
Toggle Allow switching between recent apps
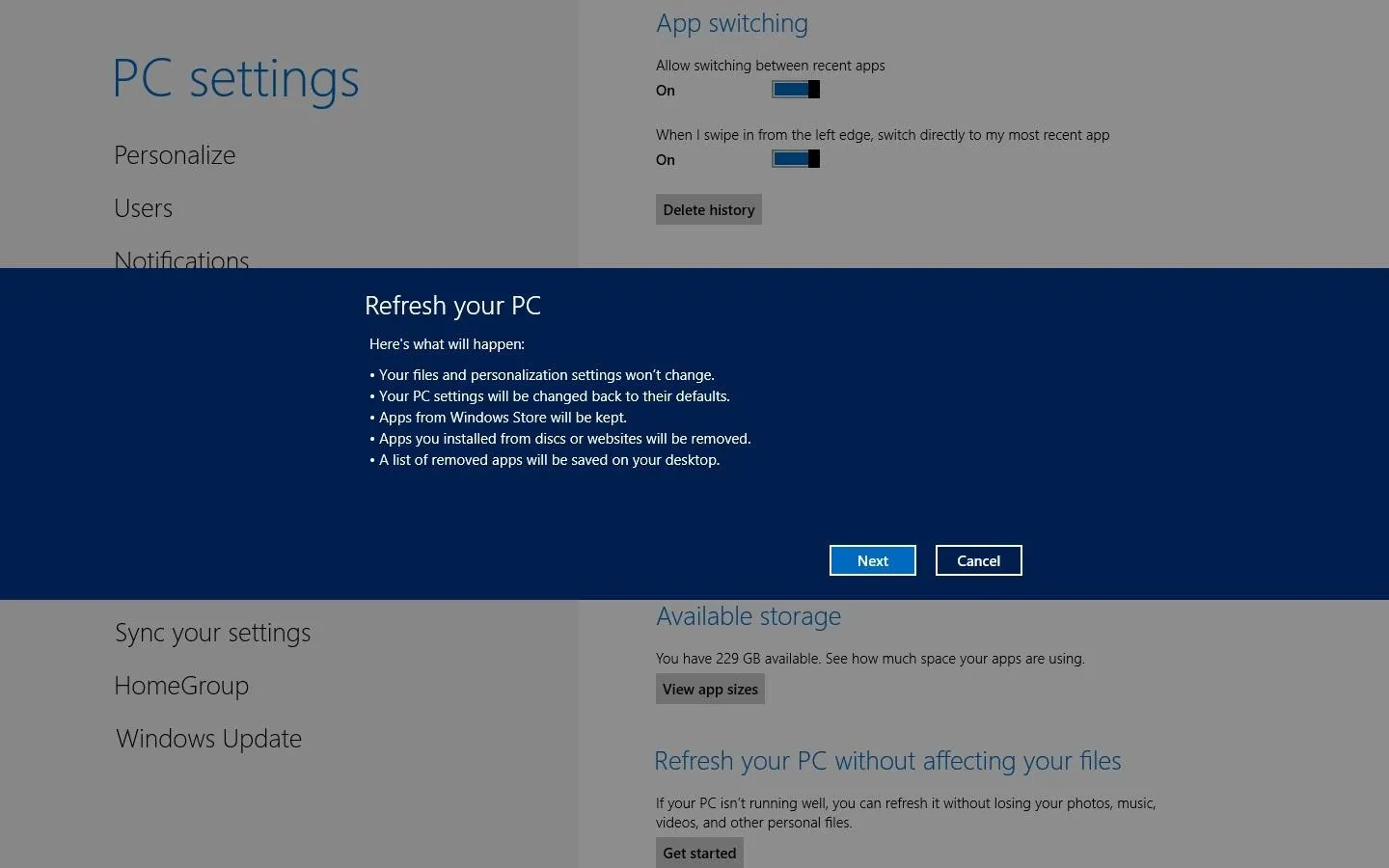[x=796, y=90]
